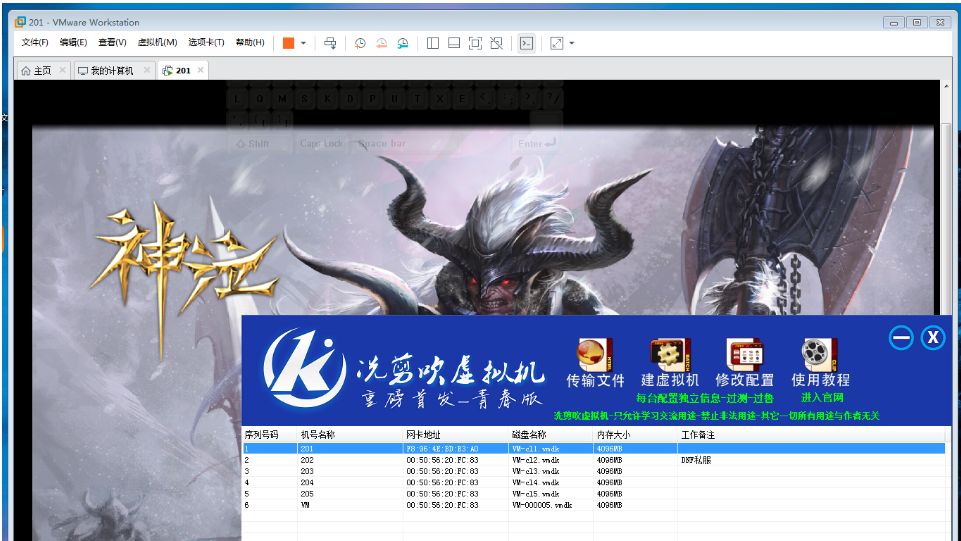Open the 查看(V) menu
The image size is (961, 541).
pyautogui.click(x=112, y=42)
